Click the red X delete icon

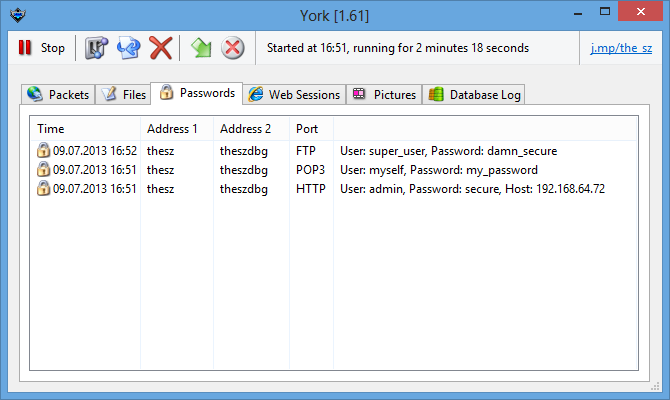pos(161,48)
